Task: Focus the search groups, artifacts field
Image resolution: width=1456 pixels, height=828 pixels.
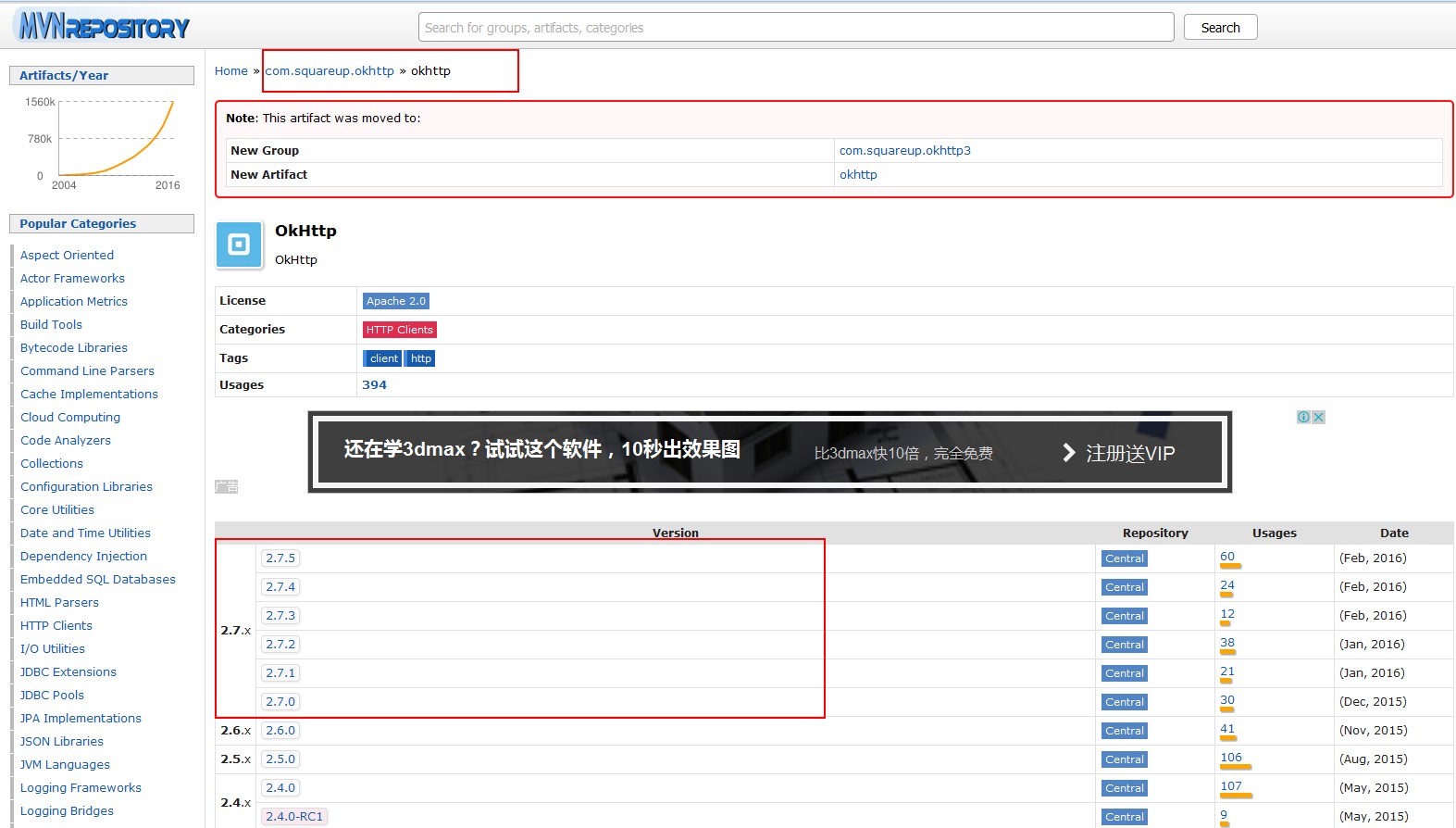Action: (796, 28)
